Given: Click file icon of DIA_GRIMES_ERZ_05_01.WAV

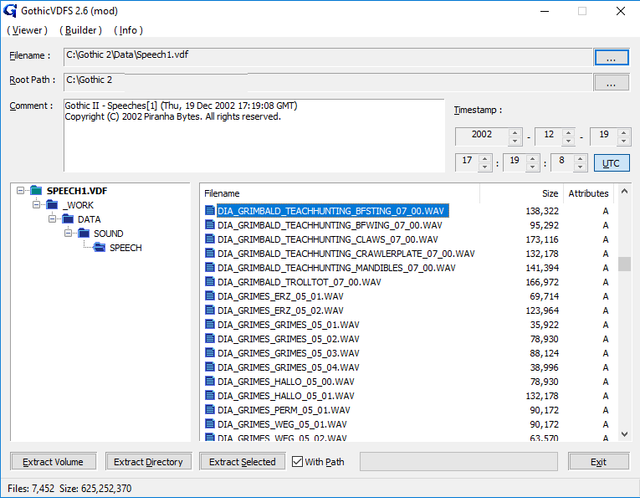Looking at the screenshot, I should (210, 296).
